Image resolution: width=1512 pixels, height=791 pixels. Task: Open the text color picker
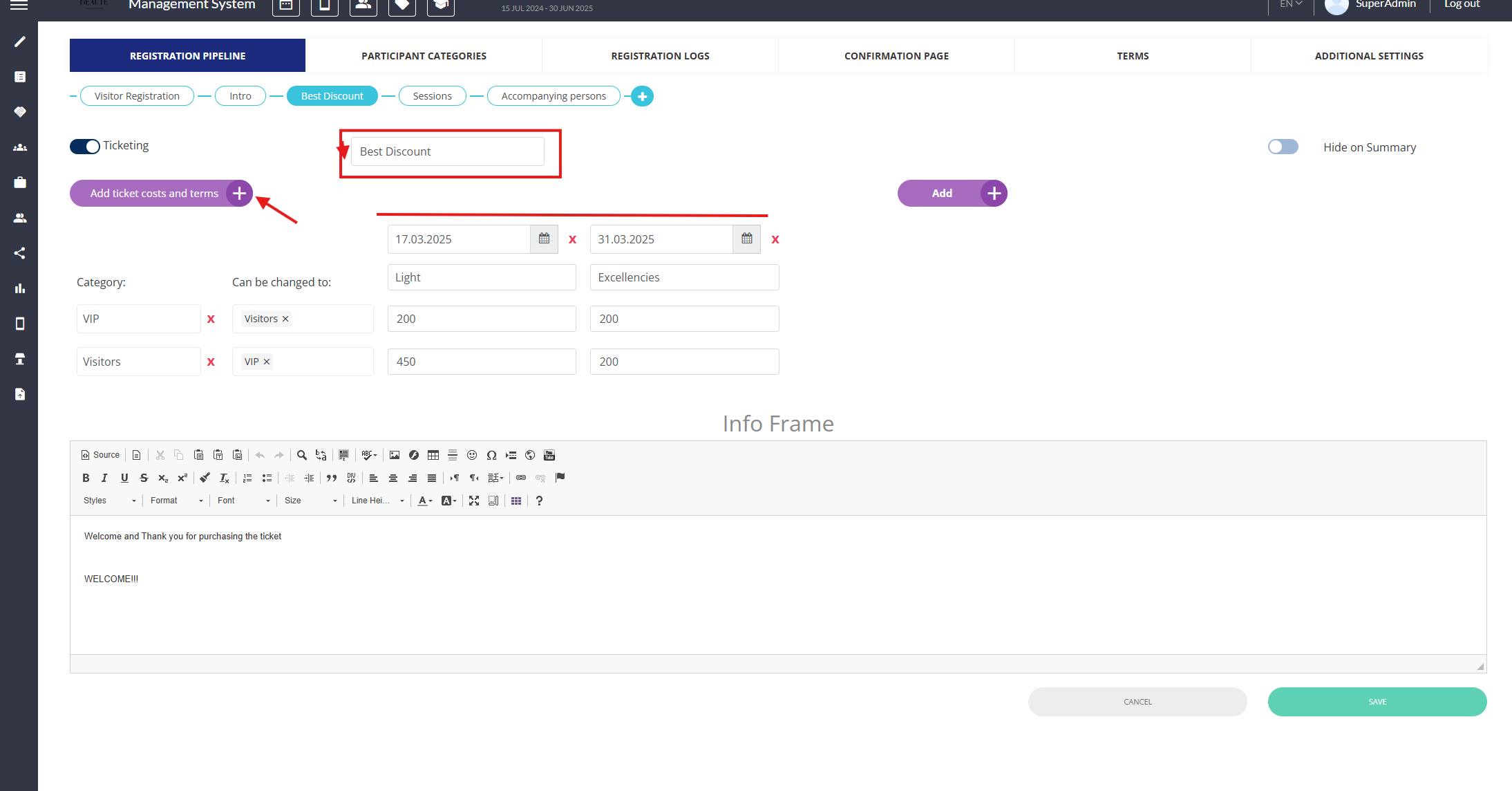[424, 501]
